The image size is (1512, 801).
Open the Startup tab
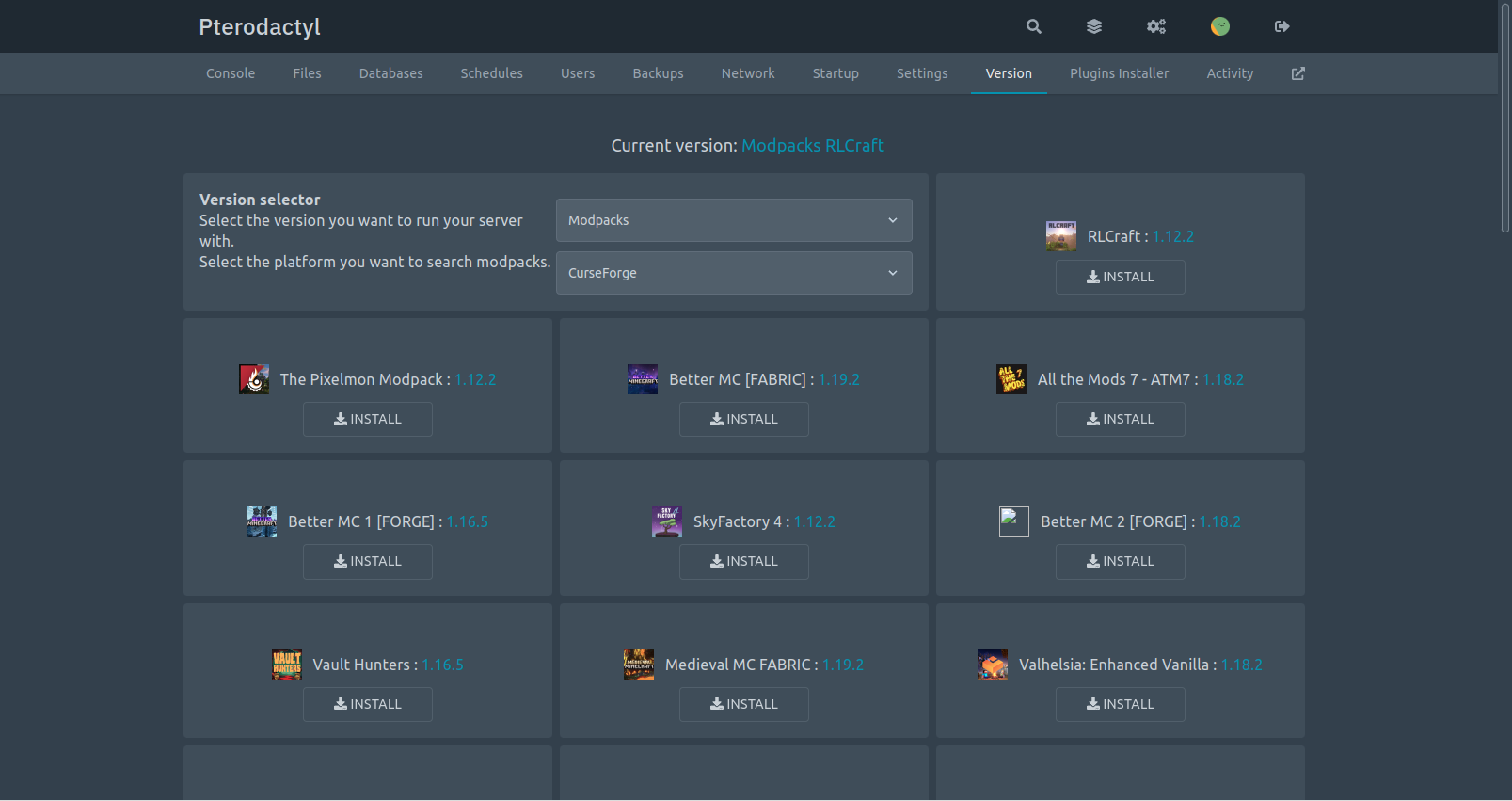click(x=836, y=73)
